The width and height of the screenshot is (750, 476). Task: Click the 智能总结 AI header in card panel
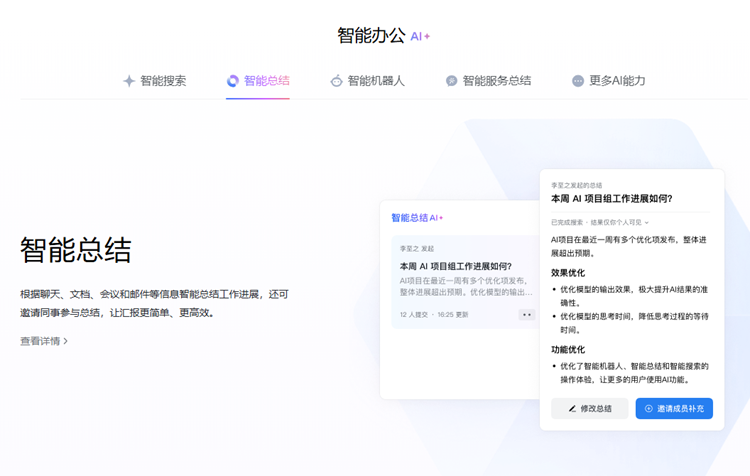pos(417,217)
